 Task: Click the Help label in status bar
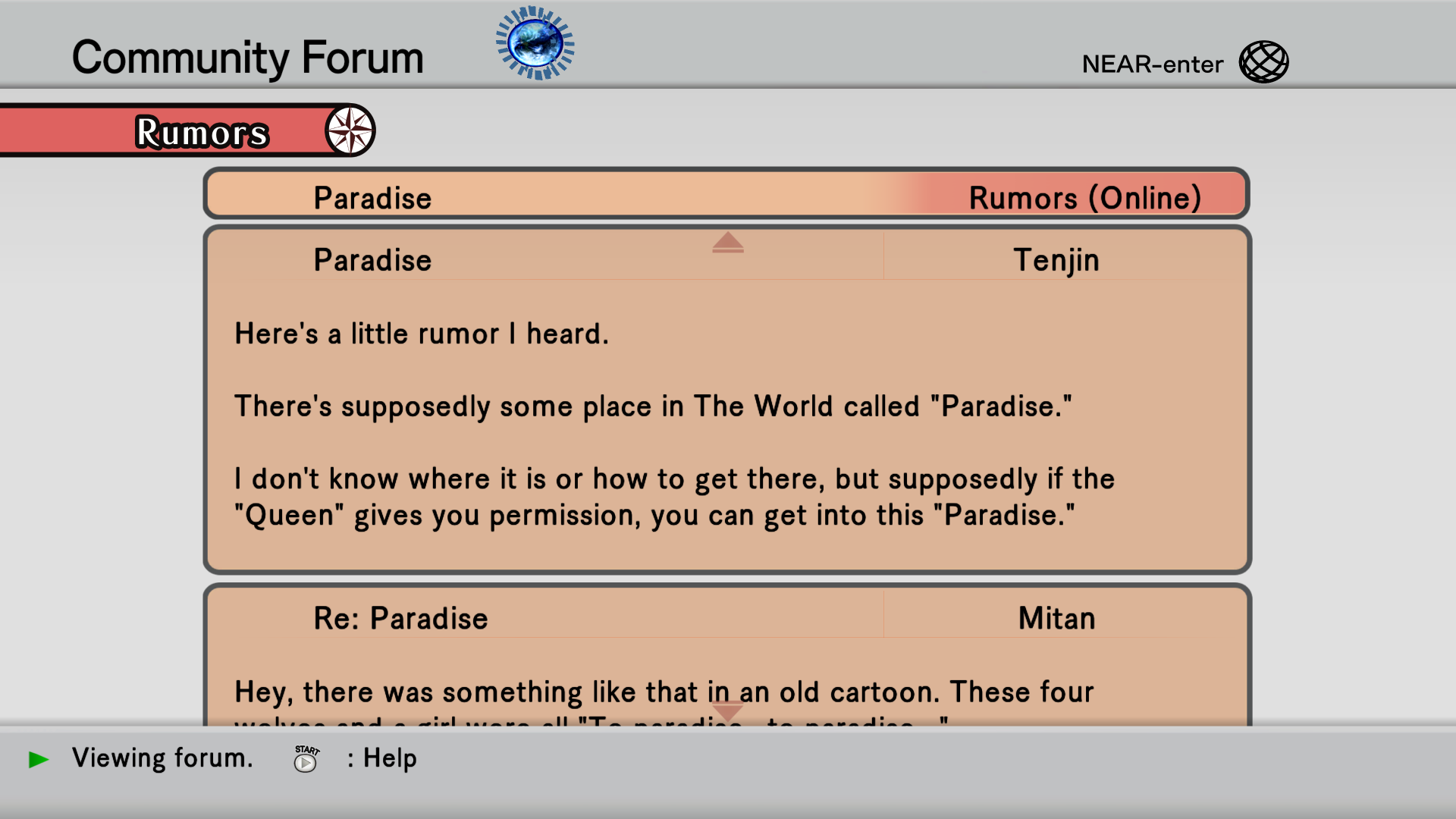pyautogui.click(x=390, y=758)
